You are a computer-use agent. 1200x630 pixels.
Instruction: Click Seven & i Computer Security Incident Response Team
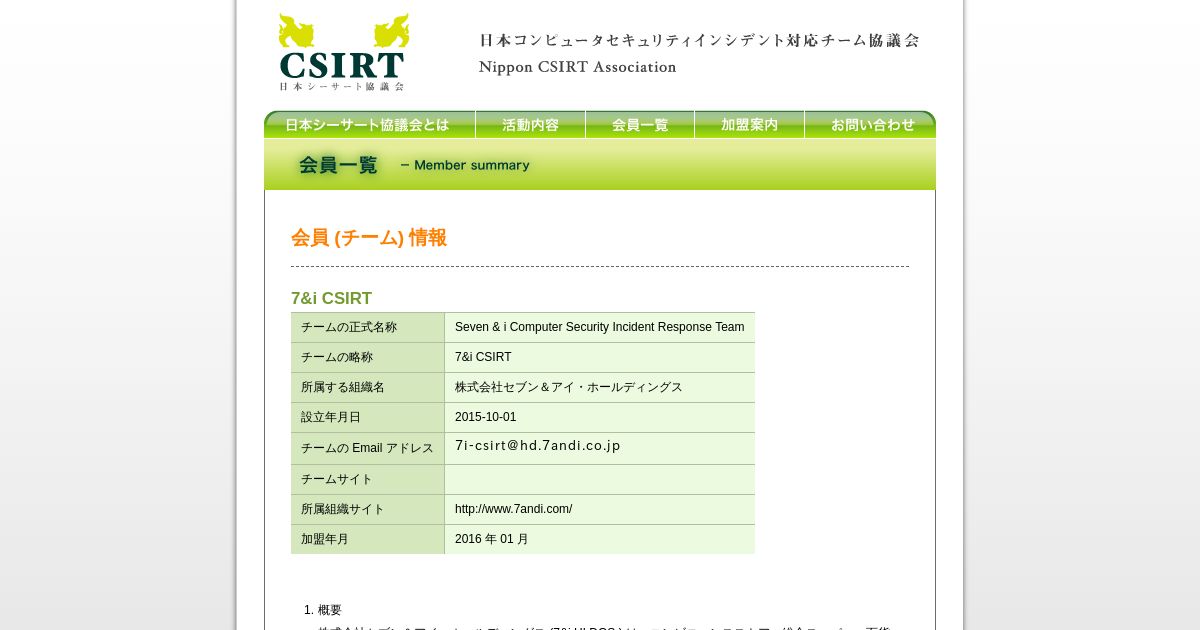pos(599,327)
